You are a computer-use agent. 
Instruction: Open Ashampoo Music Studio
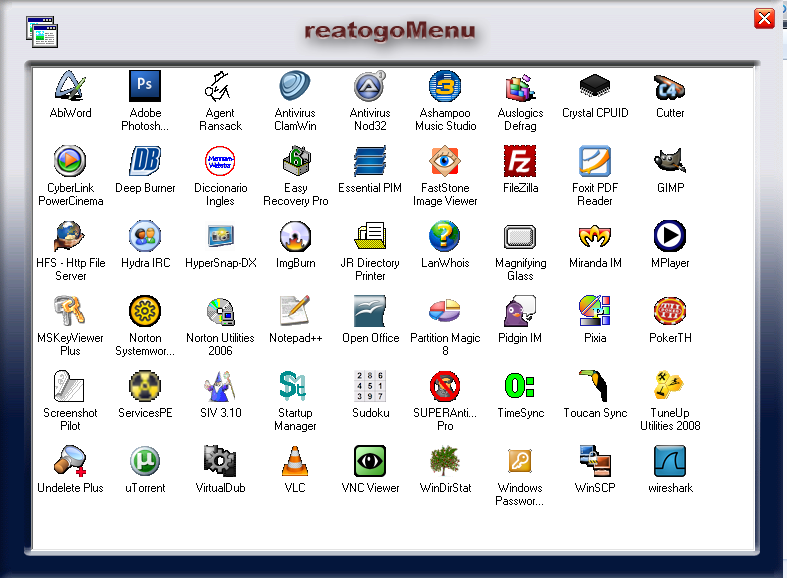click(x=445, y=86)
